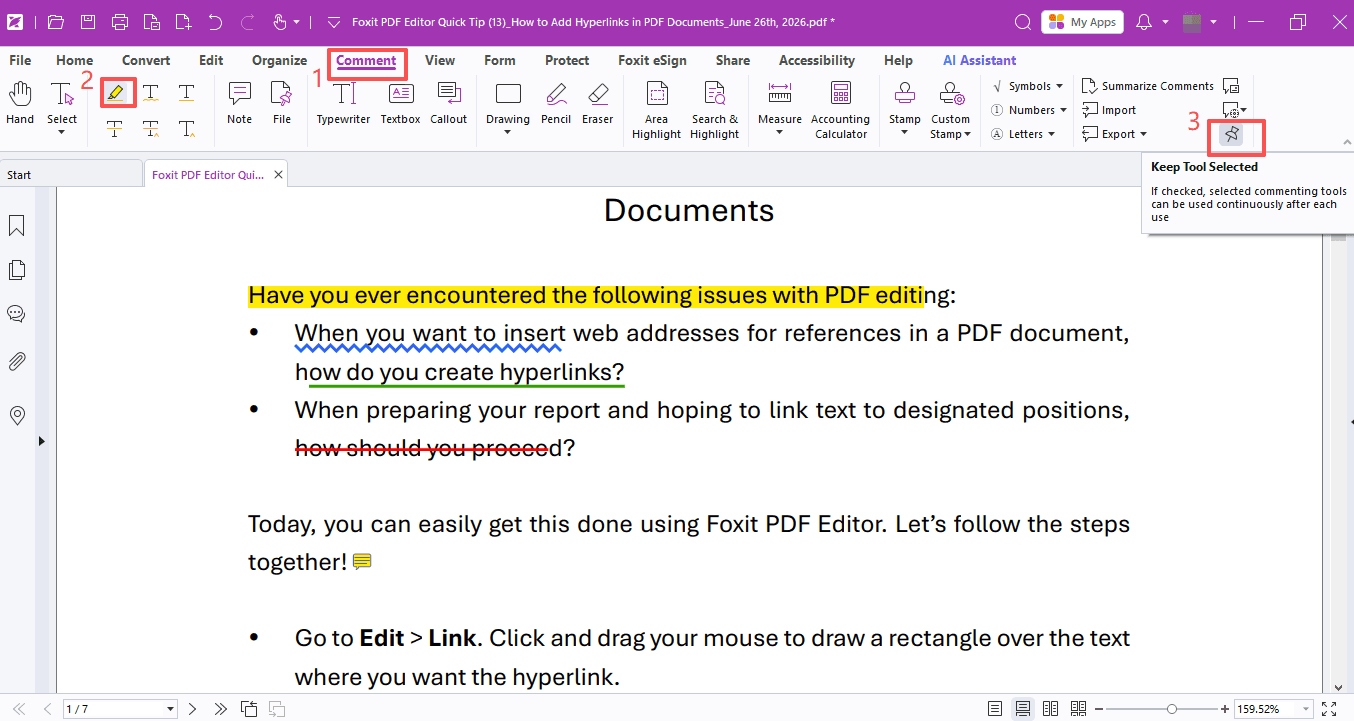Open the Bookmarks panel in left sidebar
Screen dimensions: 1354x721
pyautogui.click(x=17, y=227)
